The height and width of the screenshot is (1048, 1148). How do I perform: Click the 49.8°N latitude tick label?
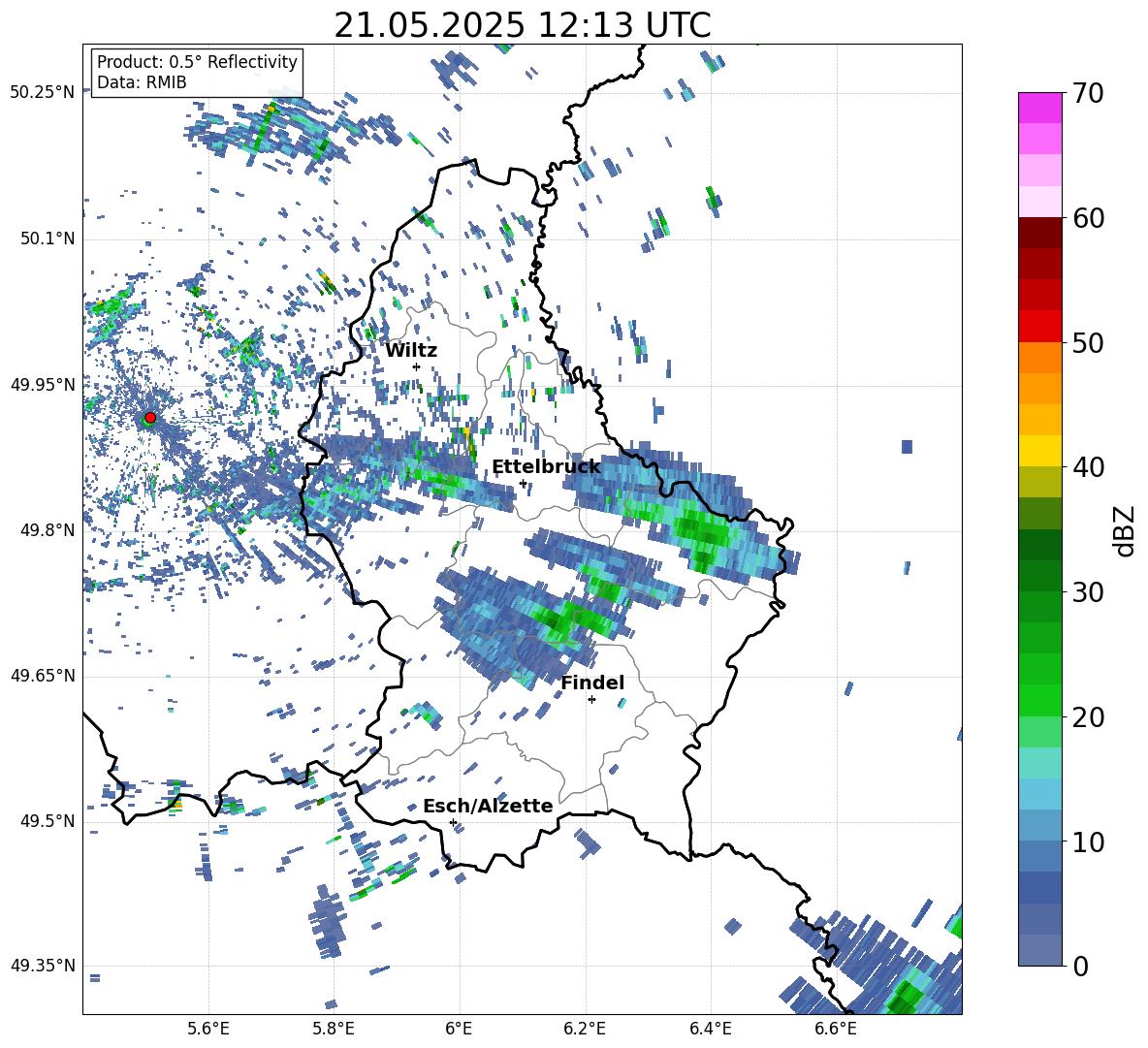tap(47, 530)
